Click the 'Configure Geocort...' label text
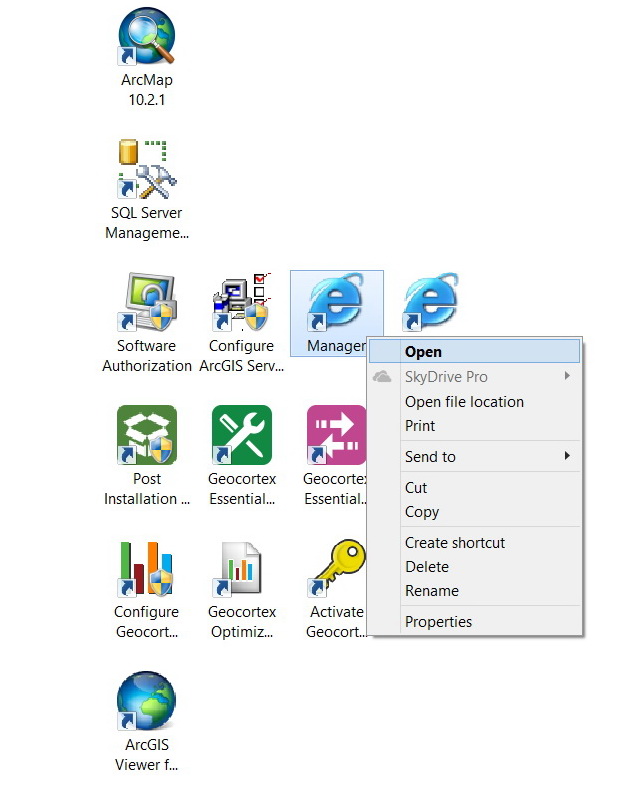The width and height of the screenshot is (618, 788). (147, 622)
